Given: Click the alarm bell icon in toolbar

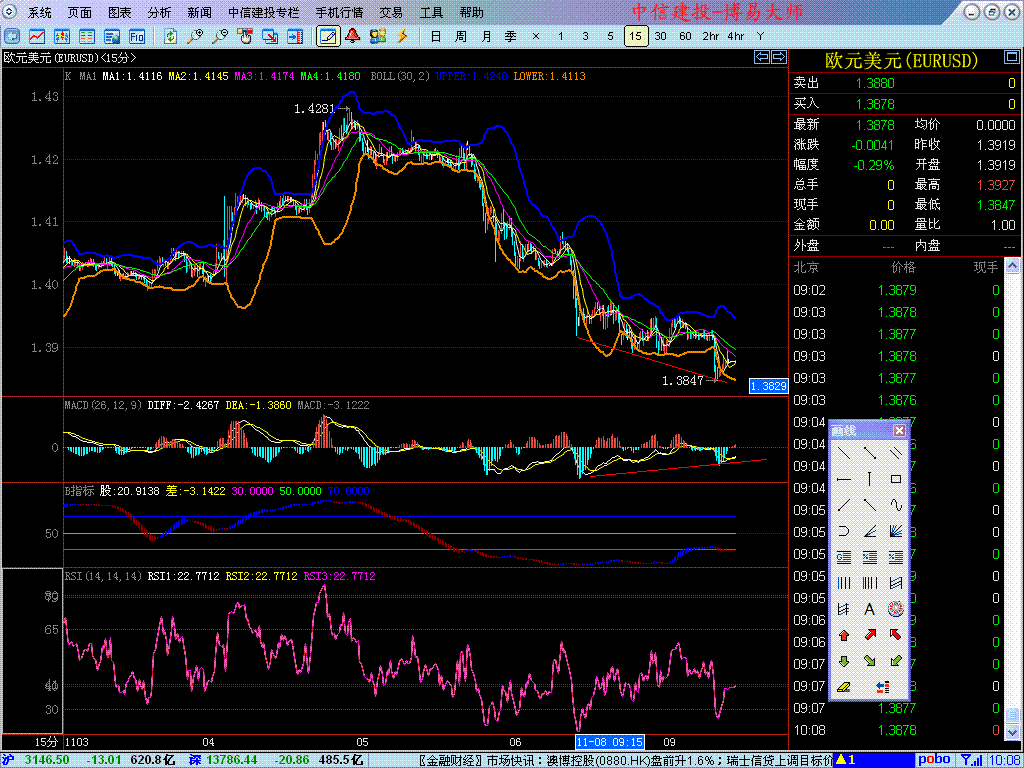Looking at the screenshot, I should pos(352,36).
